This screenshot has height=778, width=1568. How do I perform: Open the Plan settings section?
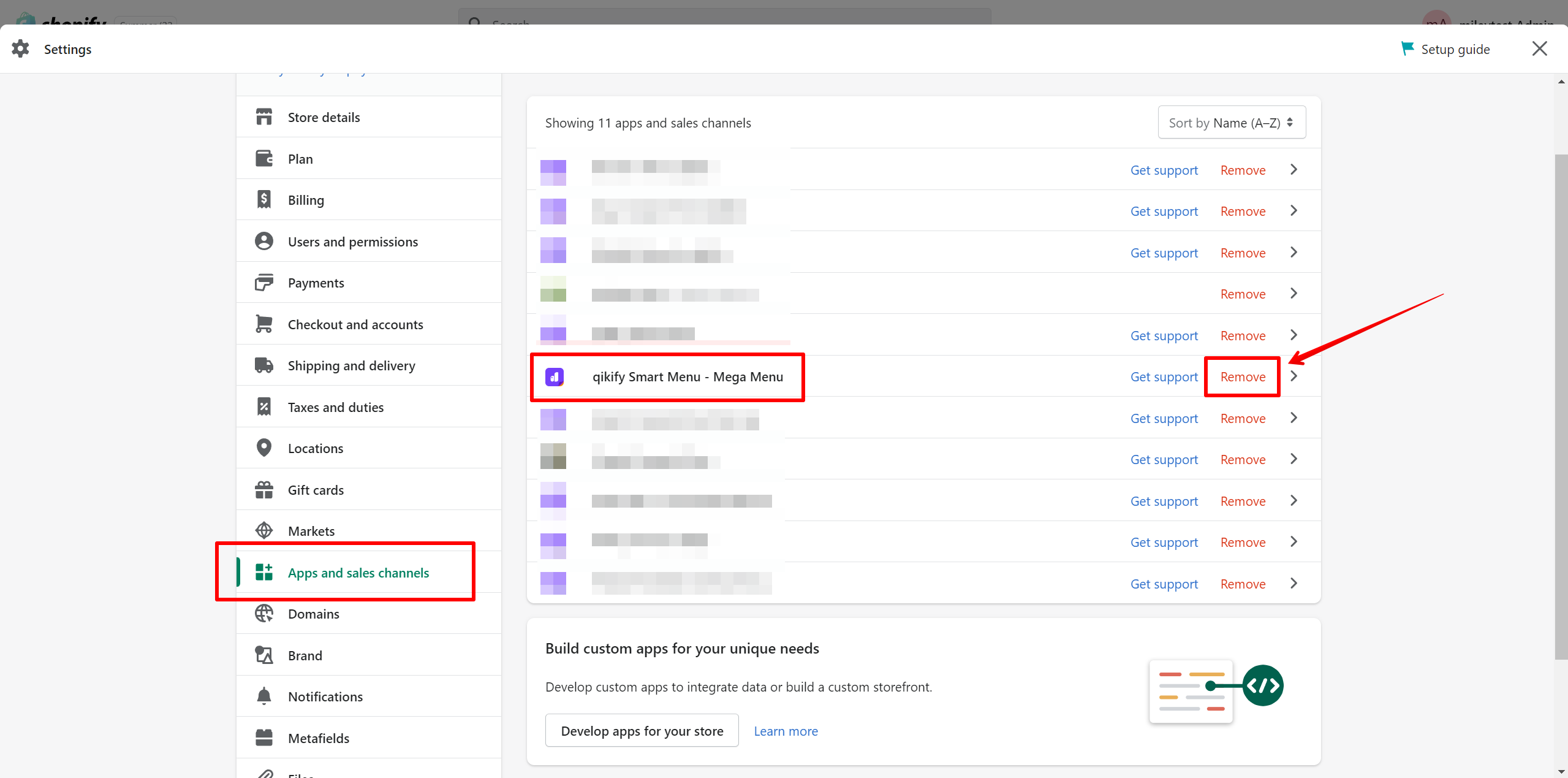click(369, 159)
